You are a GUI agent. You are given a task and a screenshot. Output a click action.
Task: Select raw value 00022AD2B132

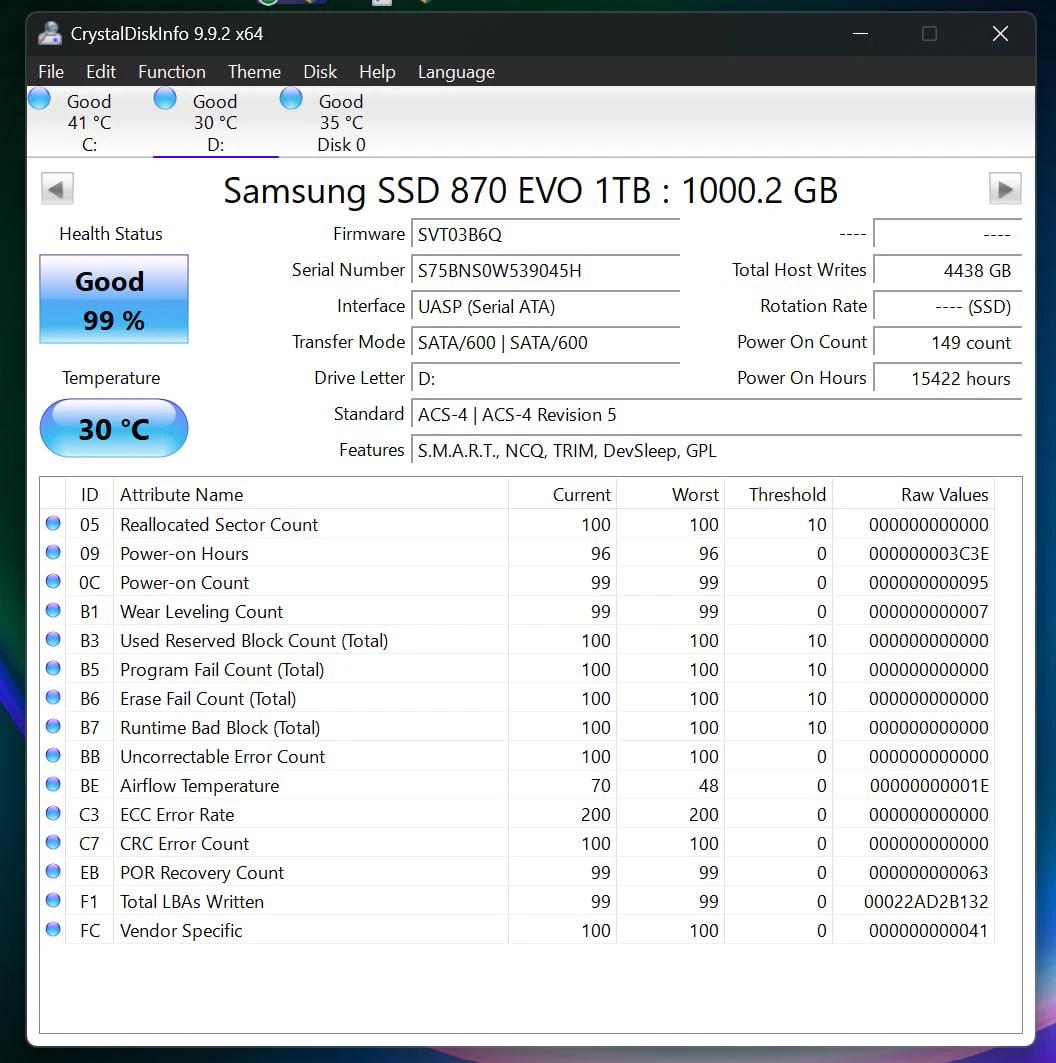click(926, 902)
